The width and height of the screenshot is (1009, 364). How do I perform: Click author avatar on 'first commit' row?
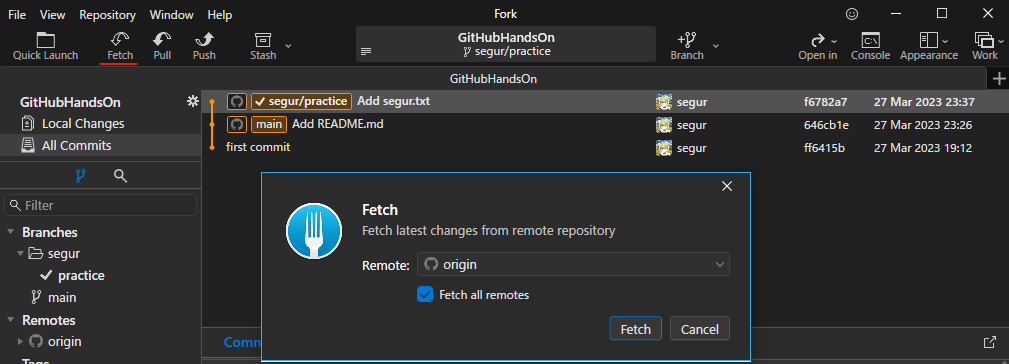point(663,148)
